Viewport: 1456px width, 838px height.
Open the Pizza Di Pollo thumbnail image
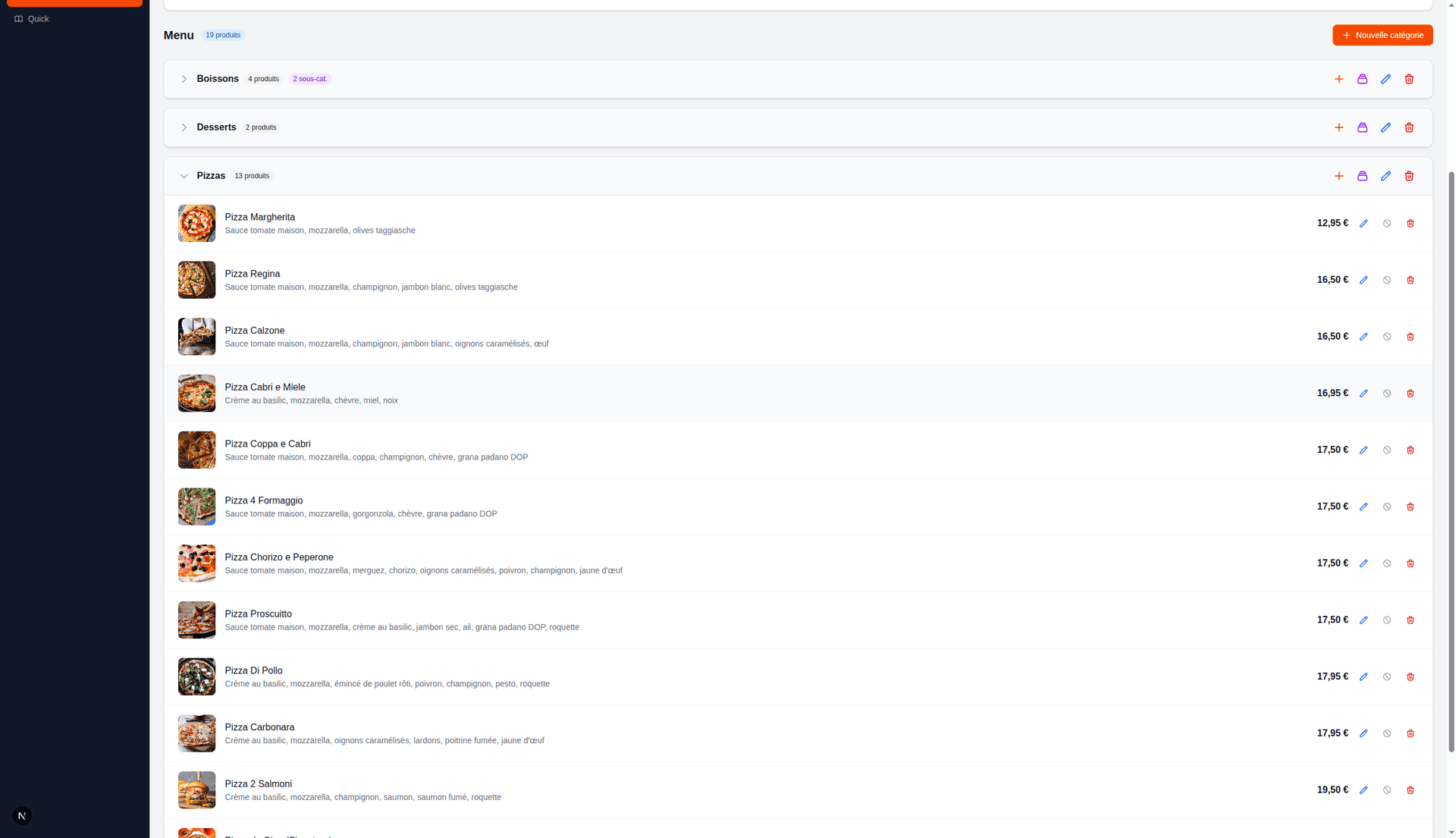tap(196, 676)
